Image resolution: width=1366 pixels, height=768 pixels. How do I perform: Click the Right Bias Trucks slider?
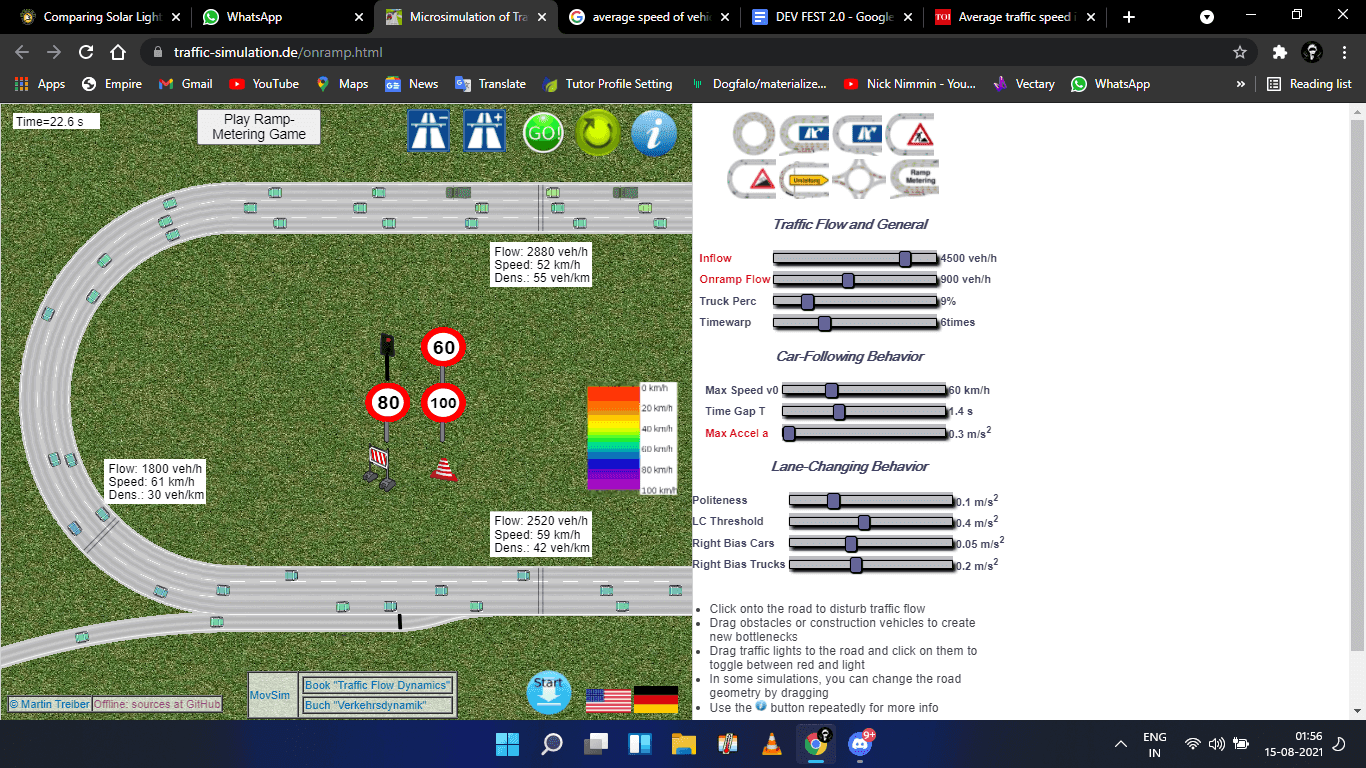tap(871, 565)
